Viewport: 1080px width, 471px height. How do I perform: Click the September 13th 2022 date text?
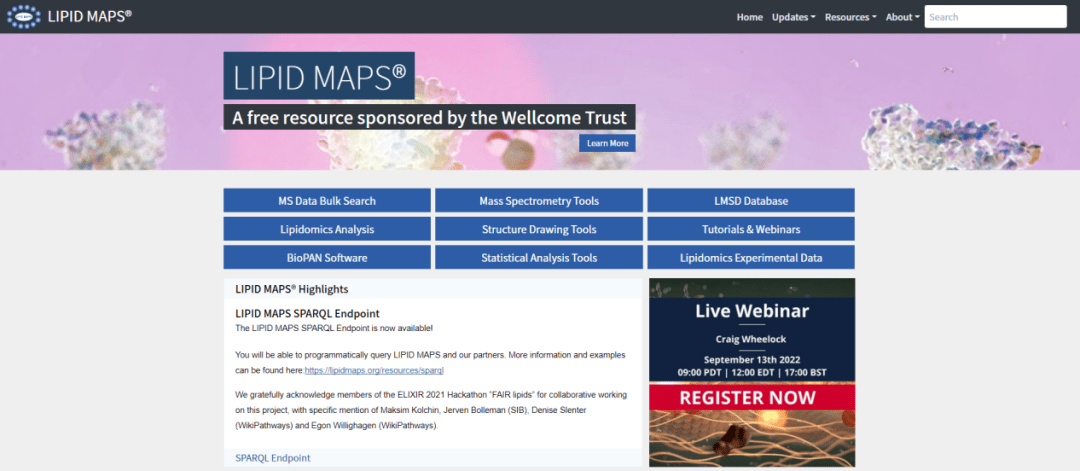pyautogui.click(x=752, y=359)
